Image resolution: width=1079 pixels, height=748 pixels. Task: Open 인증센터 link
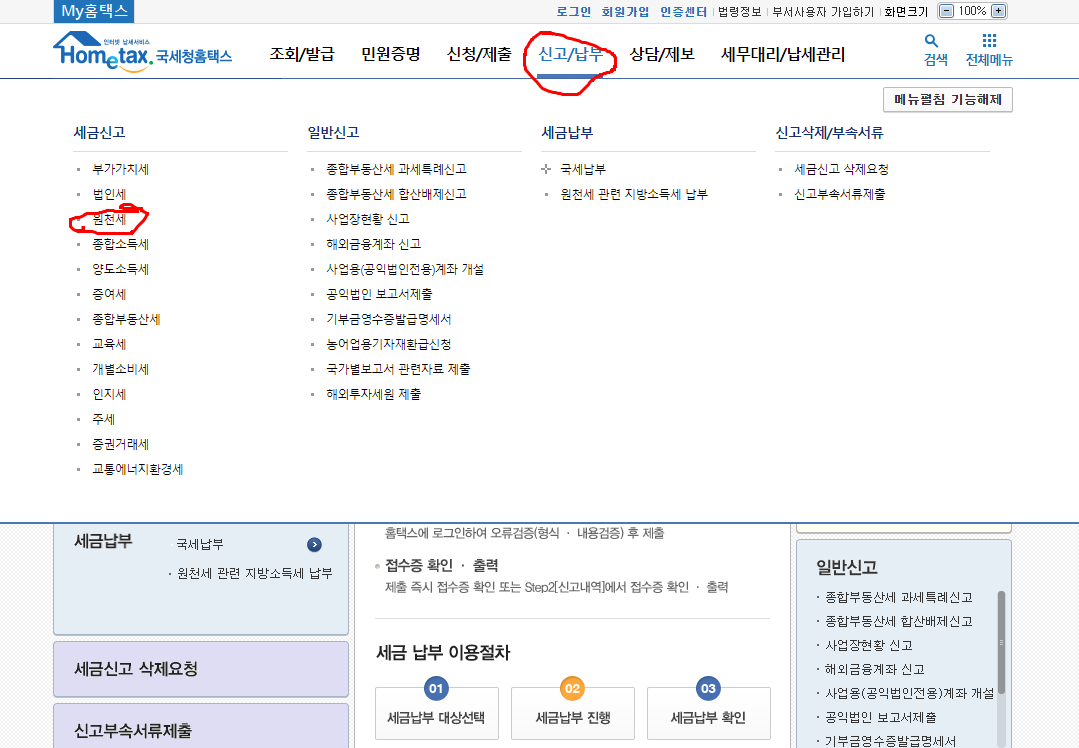[683, 12]
